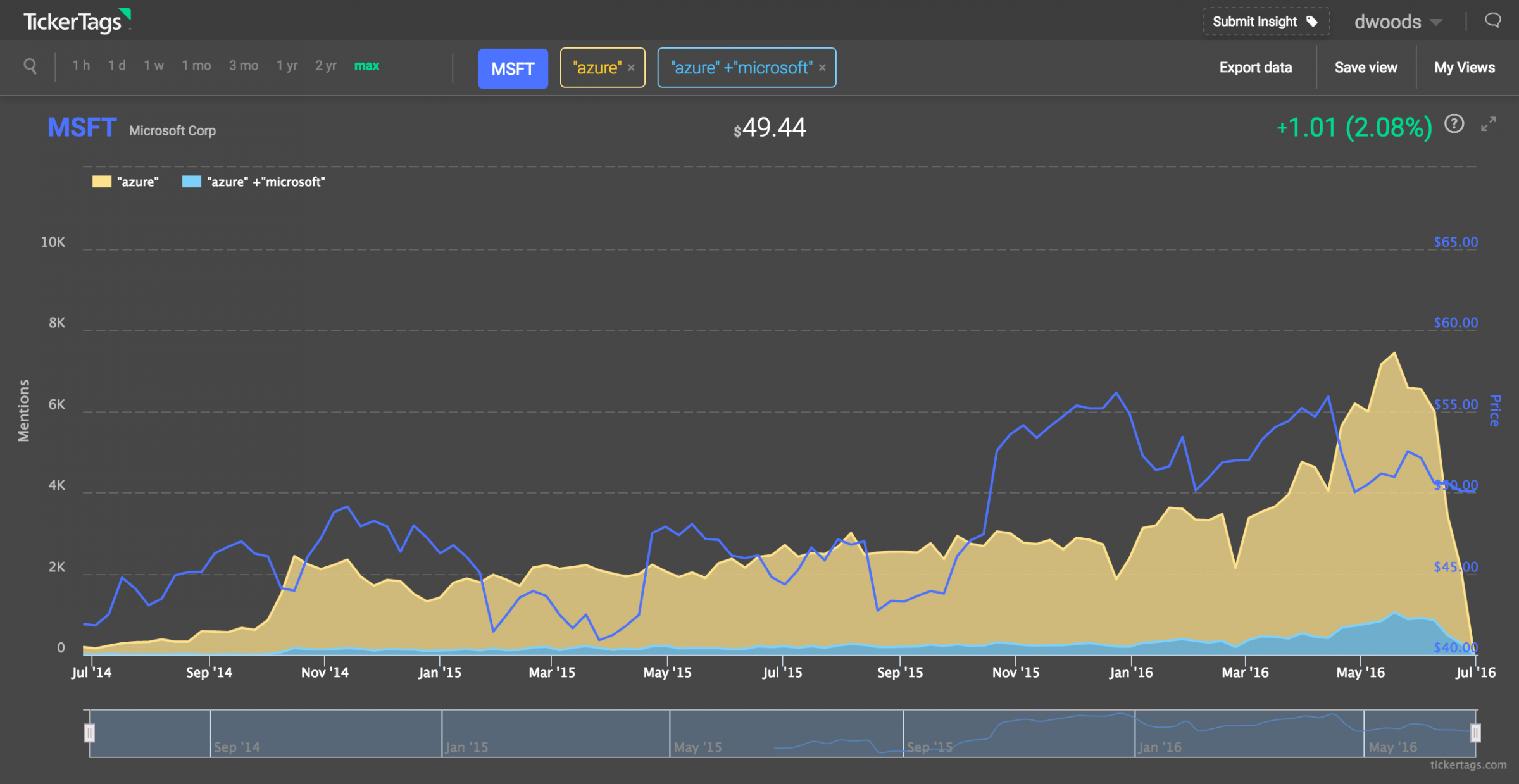This screenshot has height=784, width=1519.
Task: Open the dwoods user dropdown
Action: 1398,22
